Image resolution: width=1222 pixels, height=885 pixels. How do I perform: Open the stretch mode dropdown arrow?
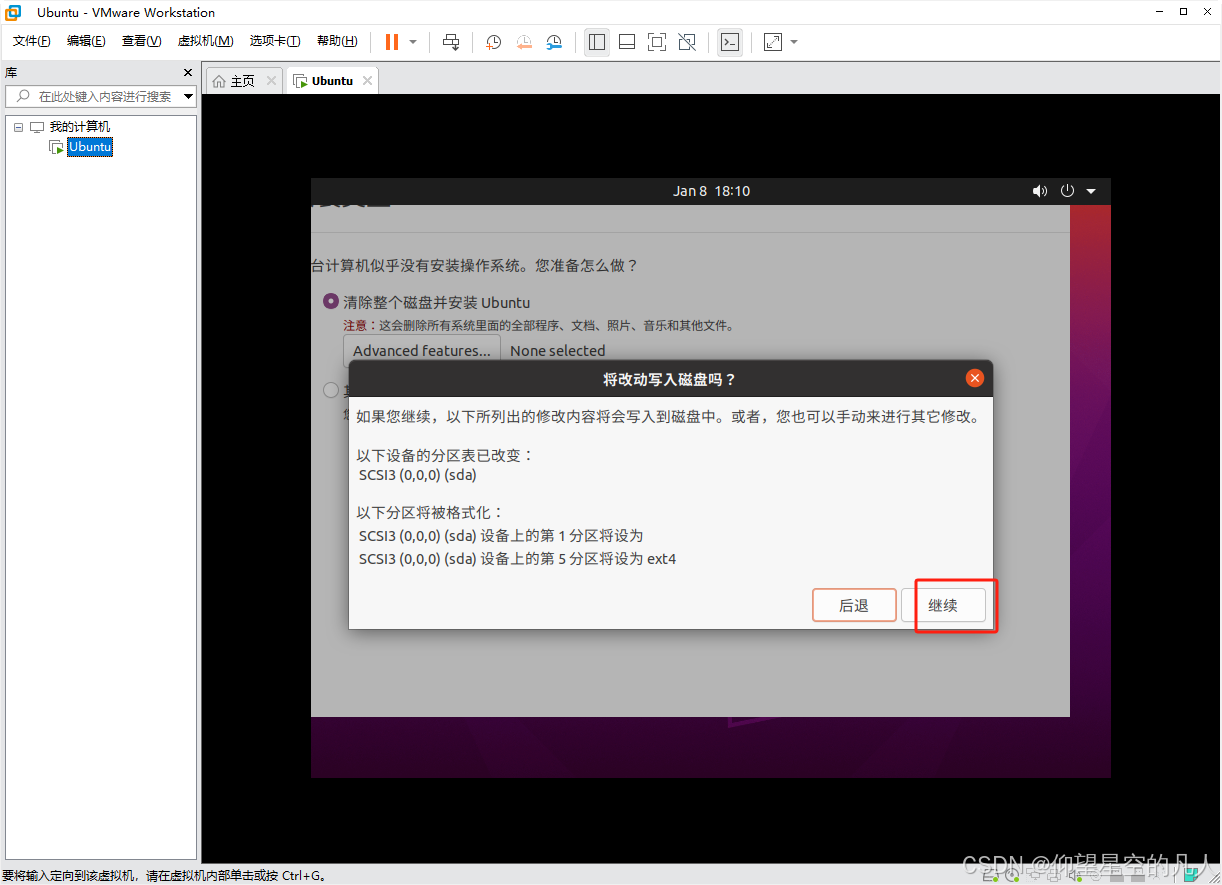(794, 42)
